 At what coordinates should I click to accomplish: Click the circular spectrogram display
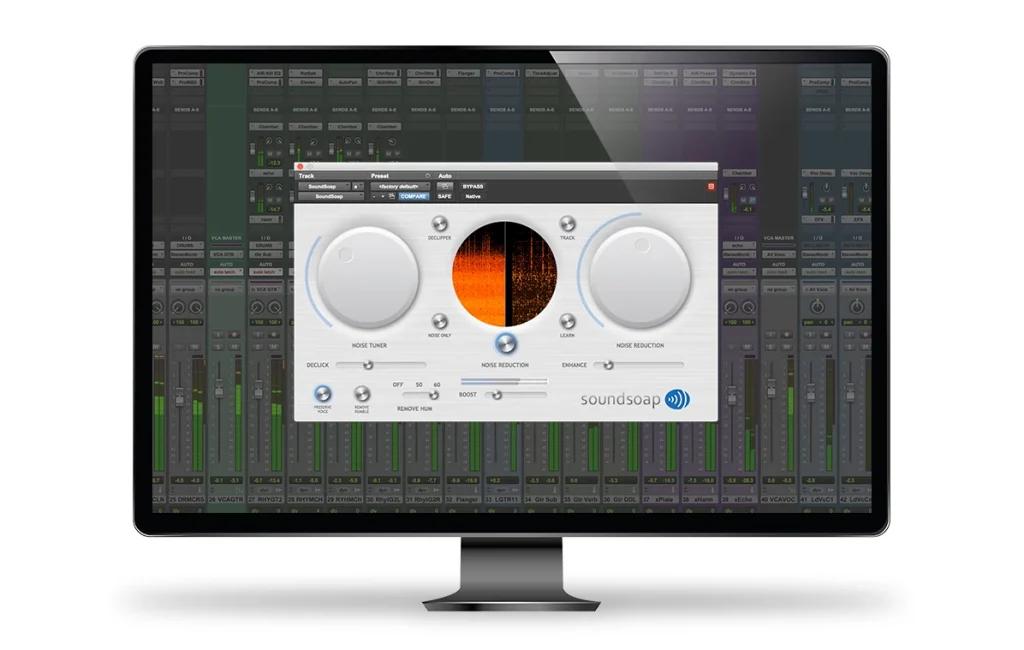[507, 271]
